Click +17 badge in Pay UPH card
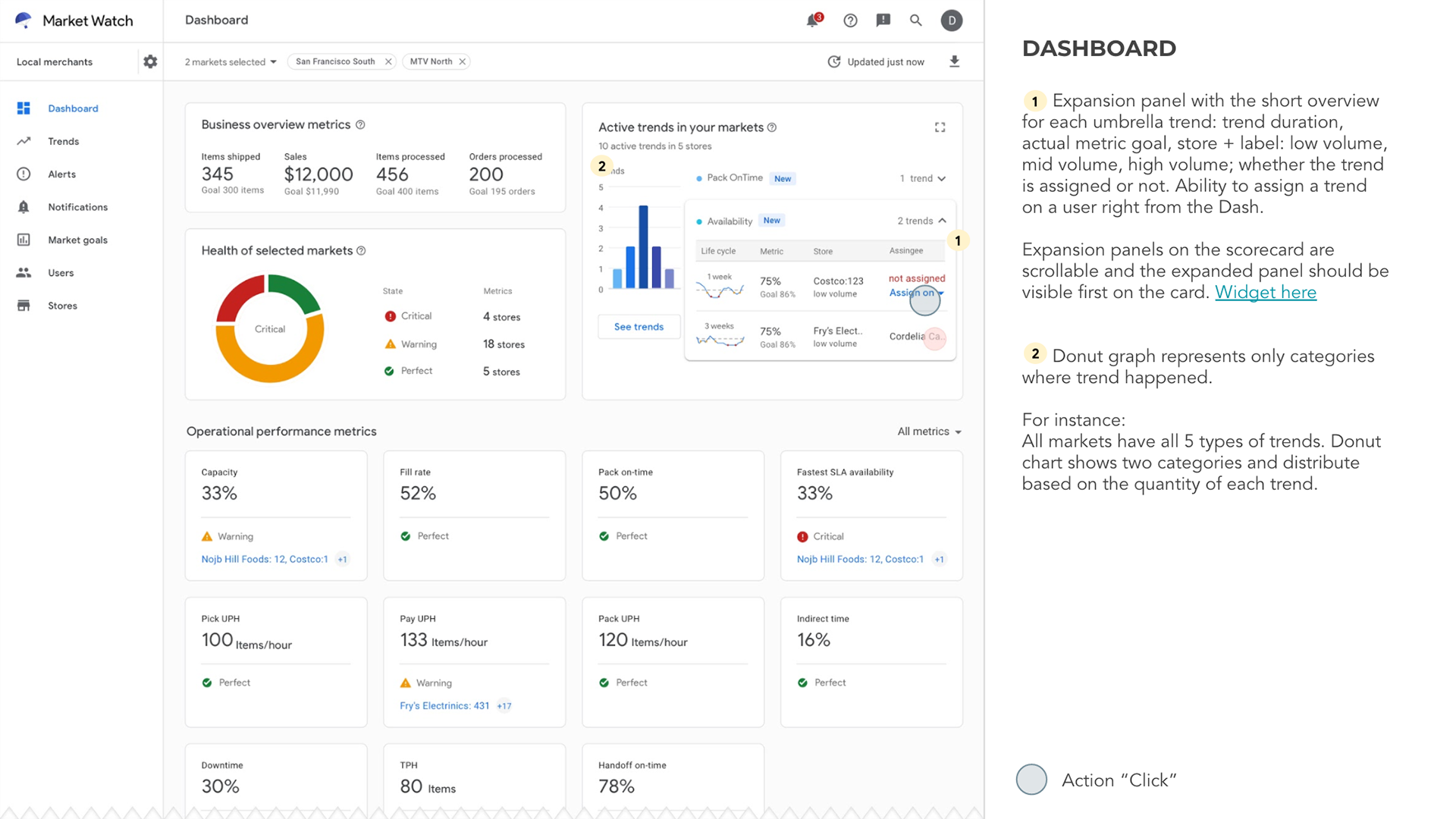This screenshot has width=1456, height=819. click(x=504, y=706)
